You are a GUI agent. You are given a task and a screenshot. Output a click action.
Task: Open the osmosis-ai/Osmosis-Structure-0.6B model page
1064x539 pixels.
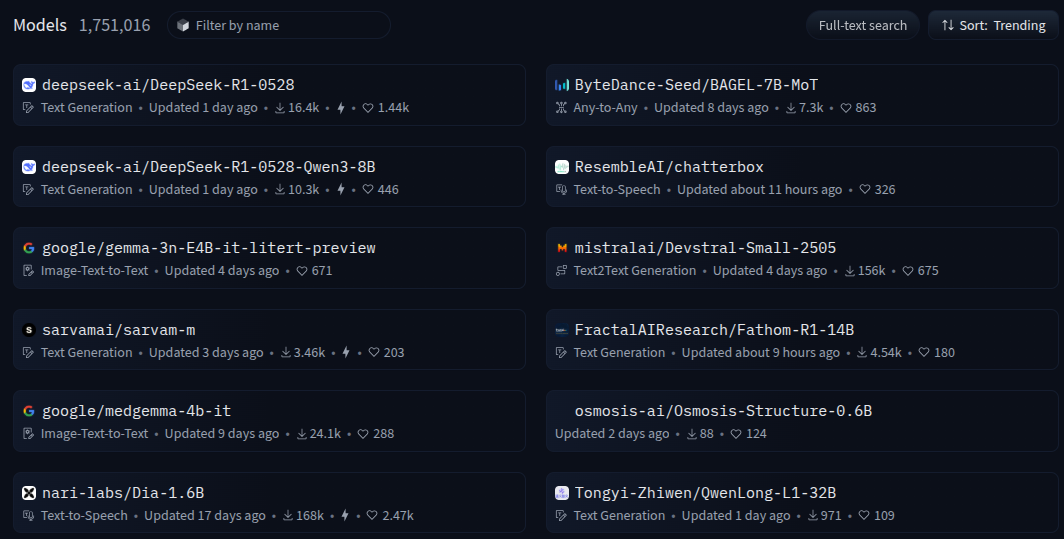(x=723, y=411)
